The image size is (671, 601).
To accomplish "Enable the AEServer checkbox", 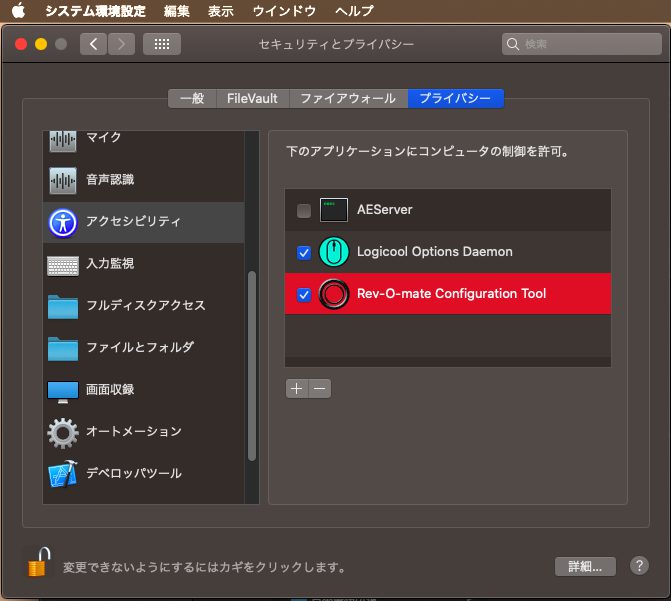I will tap(304, 211).
